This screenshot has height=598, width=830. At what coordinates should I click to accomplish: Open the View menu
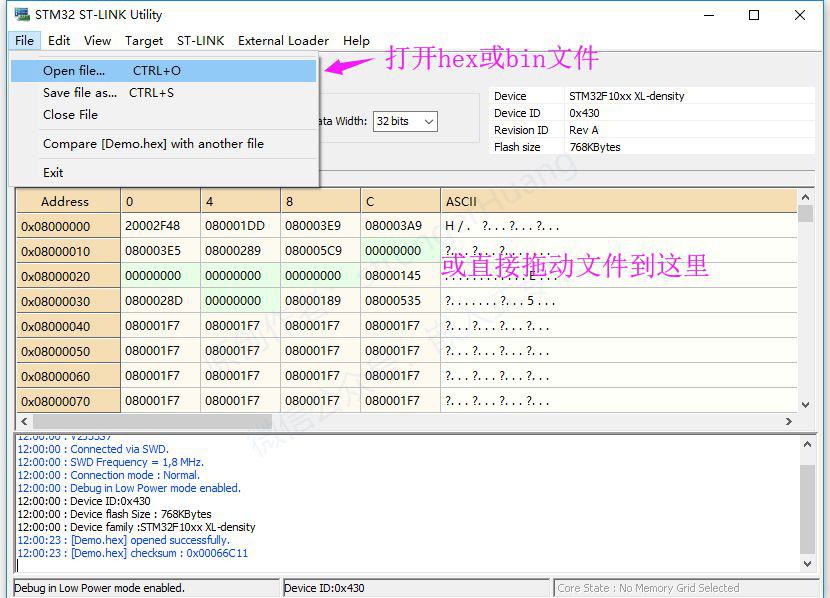pyautogui.click(x=97, y=41)
